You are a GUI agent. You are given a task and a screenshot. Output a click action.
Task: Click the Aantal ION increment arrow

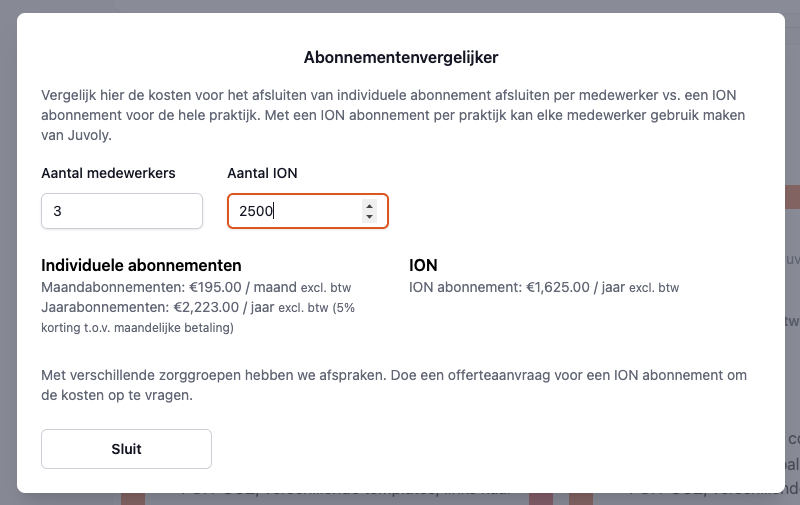tap(369, 205)
